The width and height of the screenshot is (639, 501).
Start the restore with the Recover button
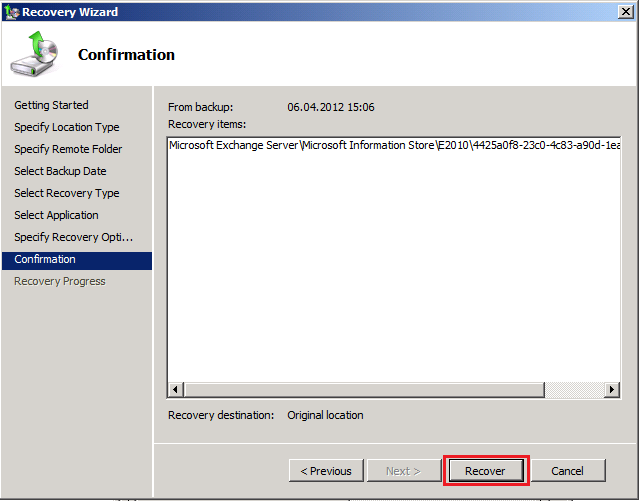485,470
